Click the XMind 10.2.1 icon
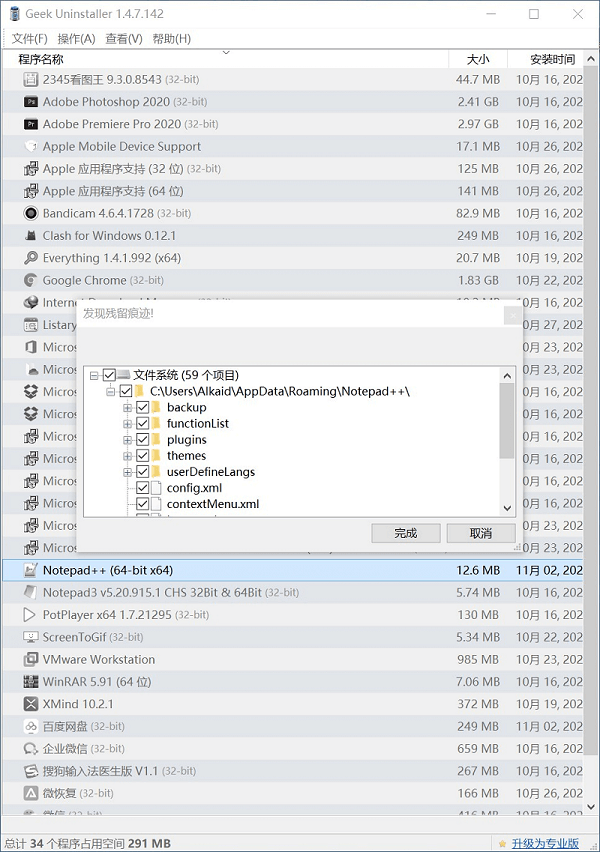This screenshot has width=600, height=852. tap(32, 704)
